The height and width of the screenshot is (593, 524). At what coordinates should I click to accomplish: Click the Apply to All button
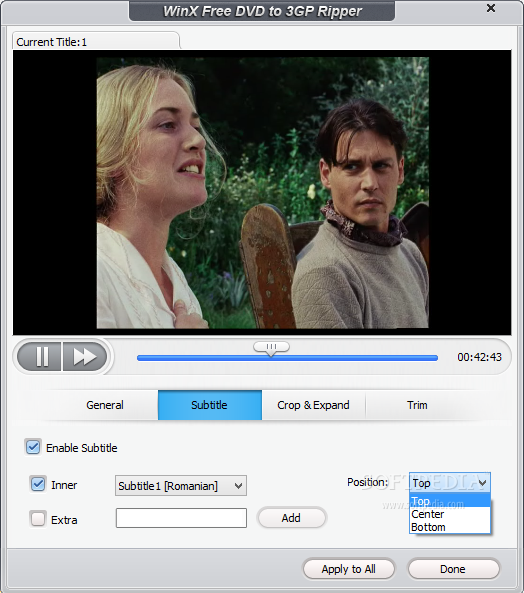pyautogui.click(x=349, y=569)
